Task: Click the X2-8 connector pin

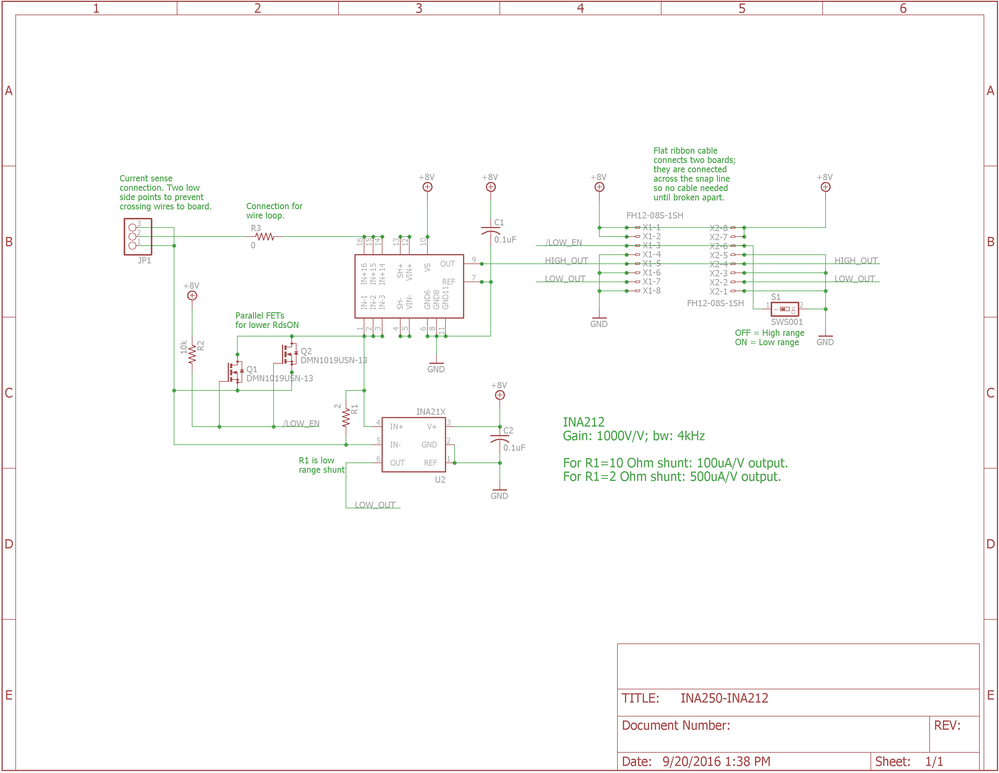Action: tap(723, 228)
